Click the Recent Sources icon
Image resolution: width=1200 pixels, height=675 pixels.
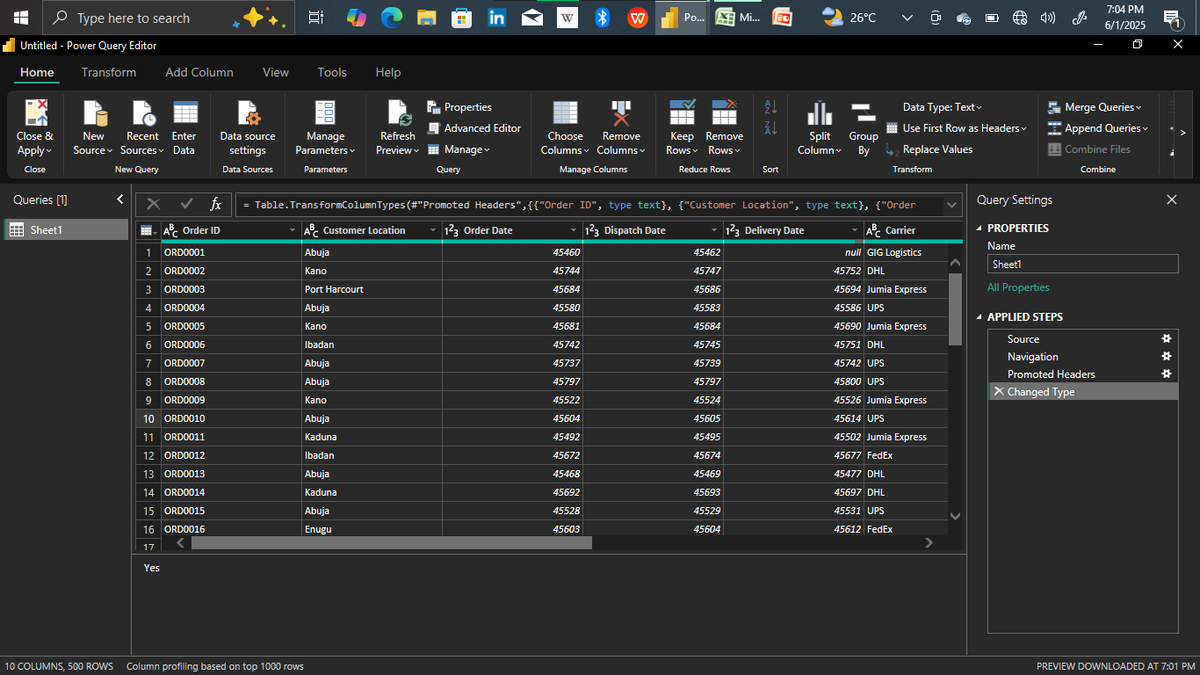[143, 112]
